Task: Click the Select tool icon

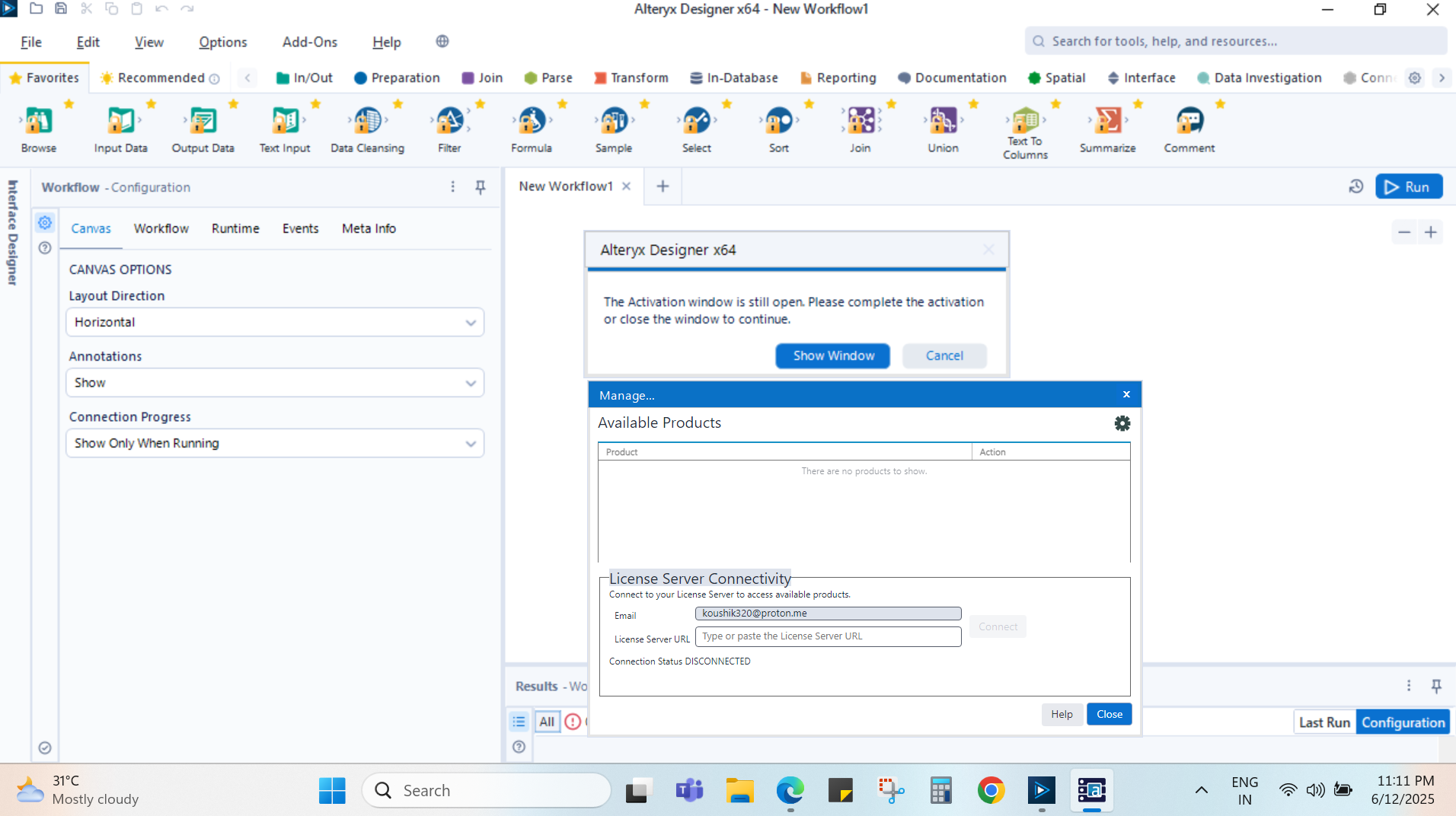Action: (696, 120)
